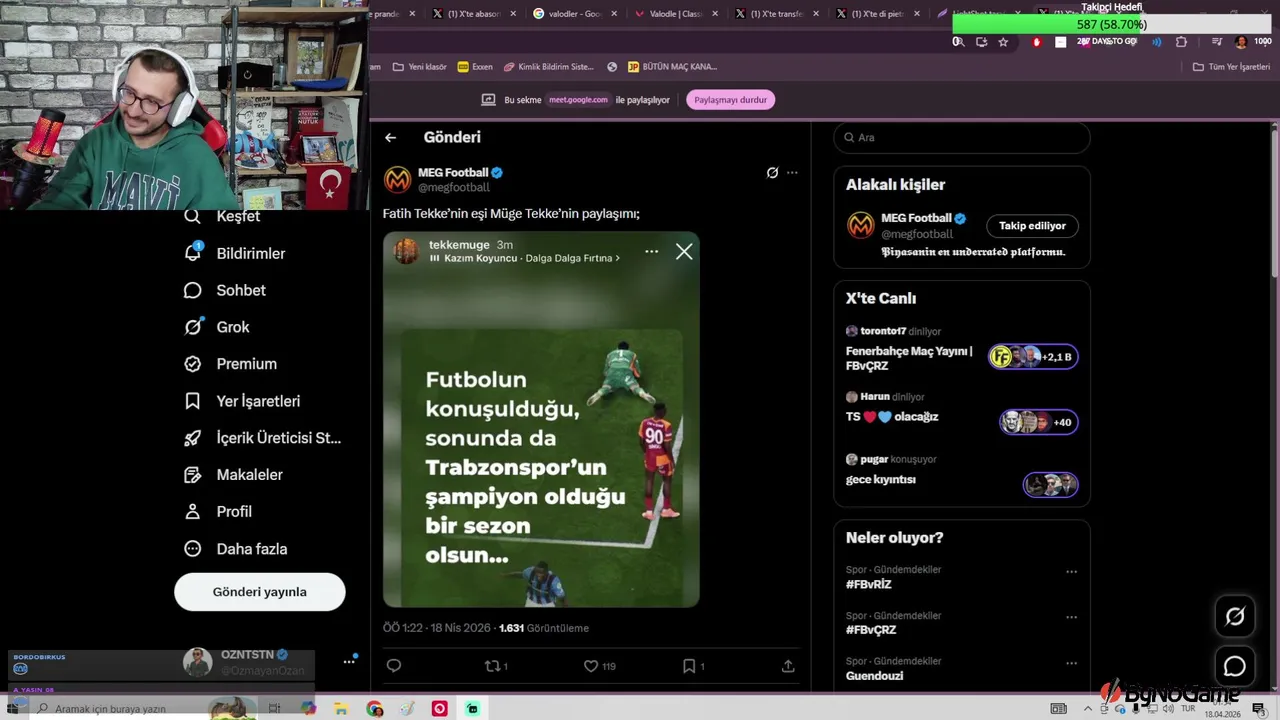Like the post with heart icon

pyautogui.click(x=590, y=666)
